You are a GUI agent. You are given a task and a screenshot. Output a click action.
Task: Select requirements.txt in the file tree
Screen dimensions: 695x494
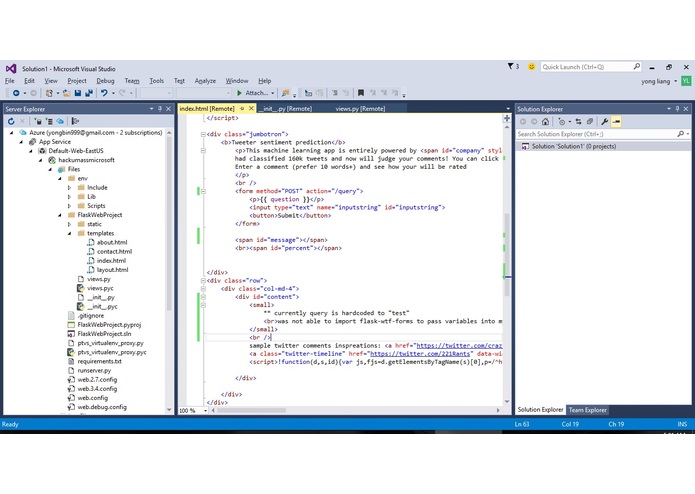pos(99,362)
